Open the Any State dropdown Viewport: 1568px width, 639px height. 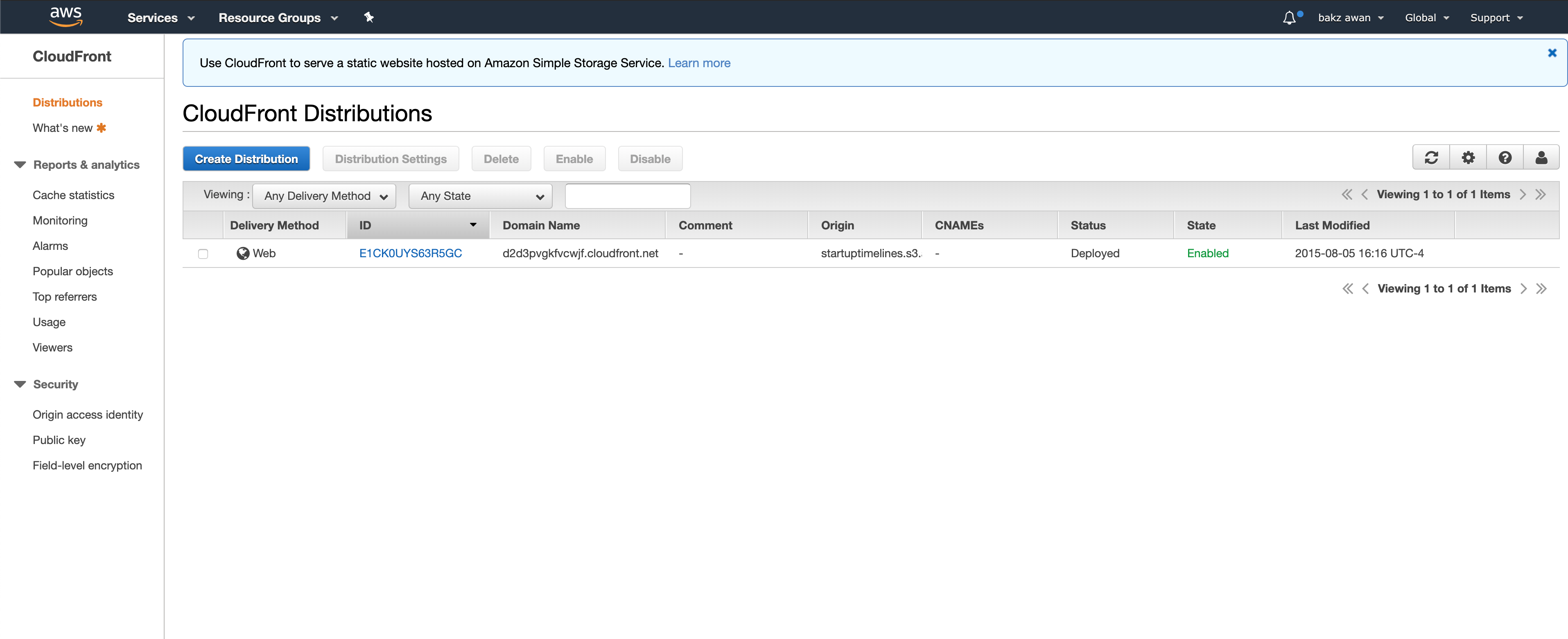pos(480,196)
